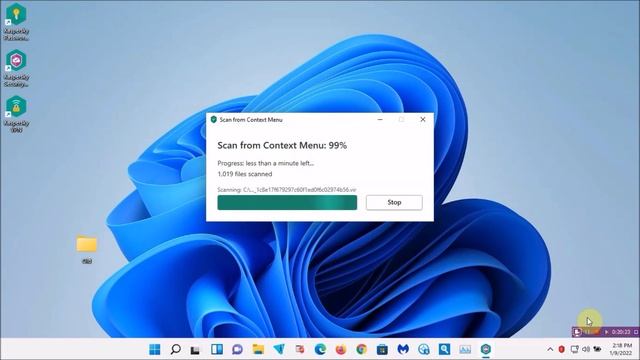This screenshot has width=640, height=360.
Task: Launch Firefox from the taskbar
Action: pyautogui.click(x=341, y=349)
